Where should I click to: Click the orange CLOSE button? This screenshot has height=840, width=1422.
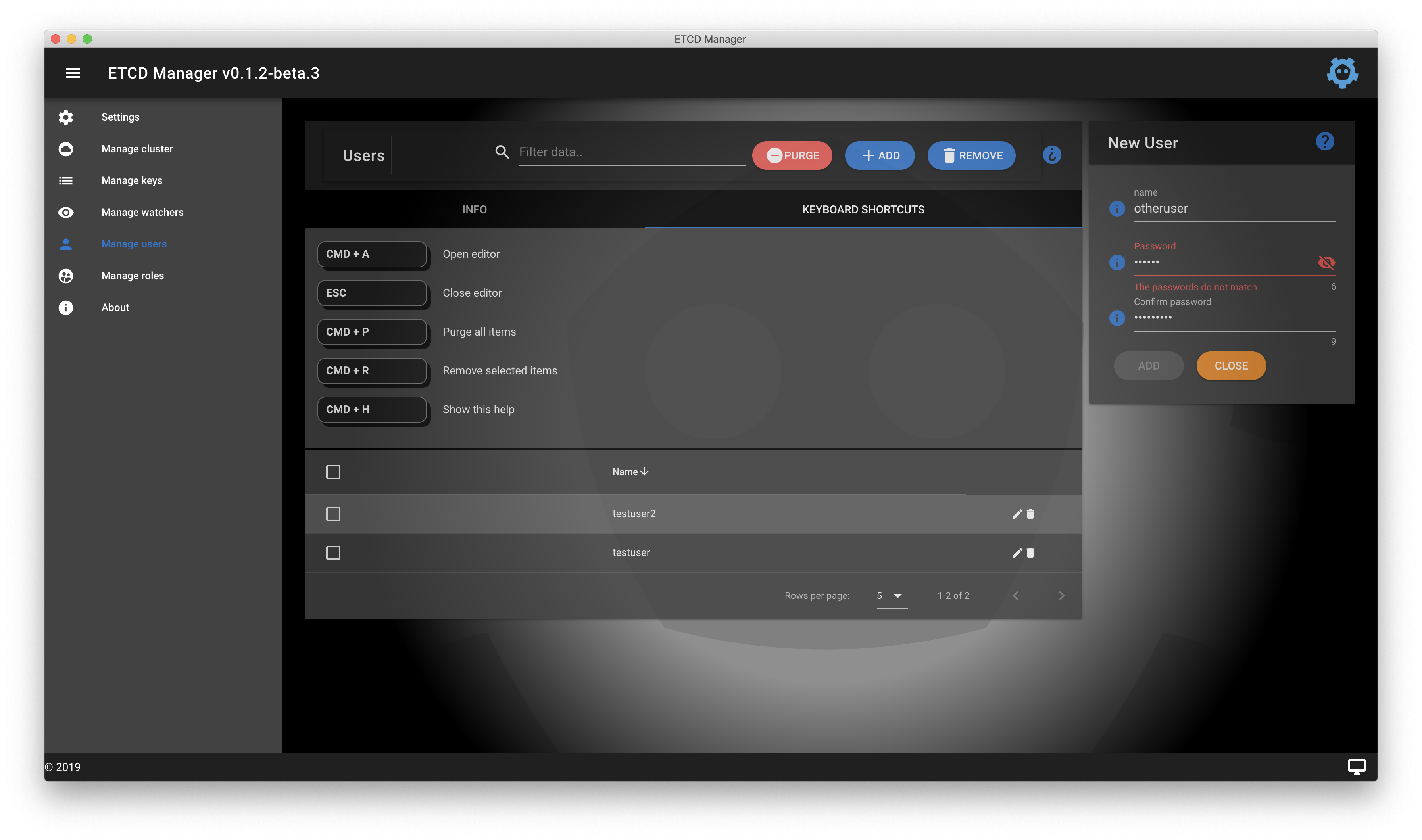1231,366
